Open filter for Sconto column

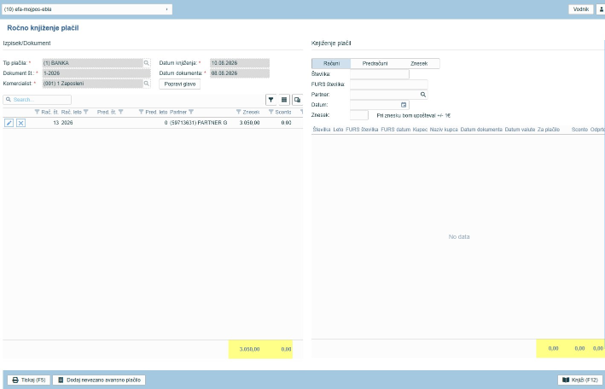(x=271, y=112)
